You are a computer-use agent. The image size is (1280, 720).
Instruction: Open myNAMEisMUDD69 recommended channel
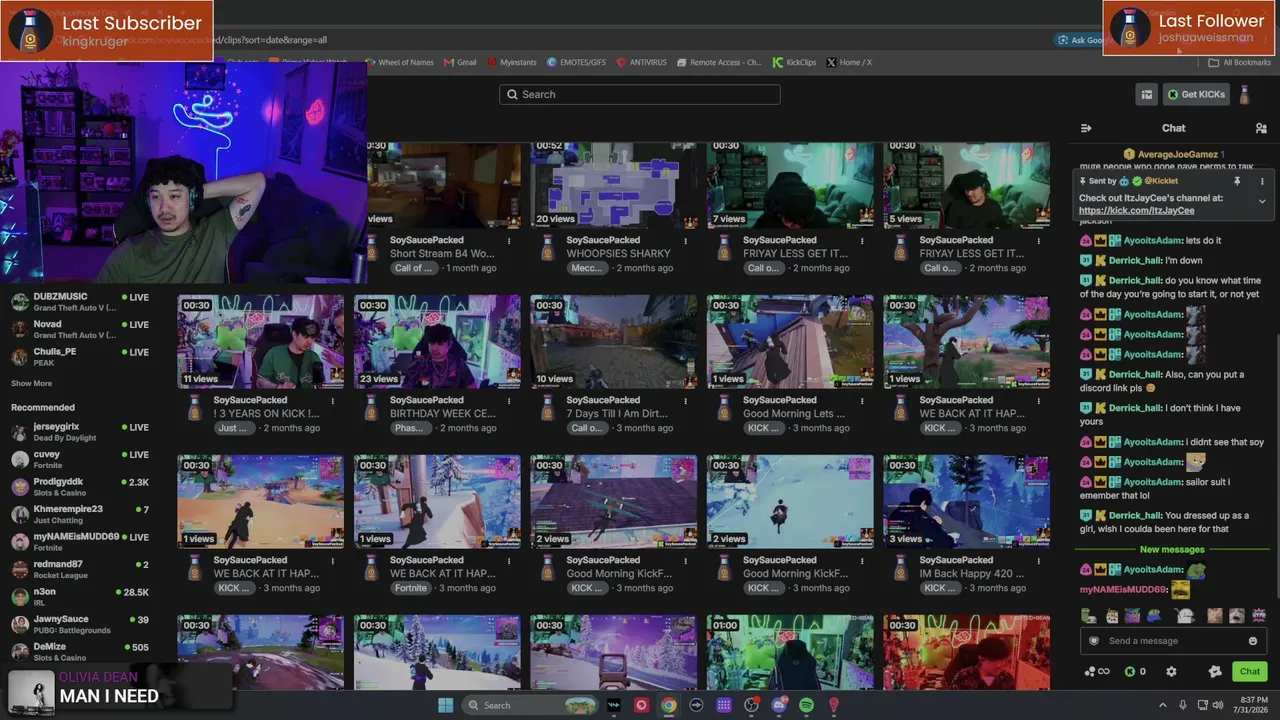[x=80, y=541]
